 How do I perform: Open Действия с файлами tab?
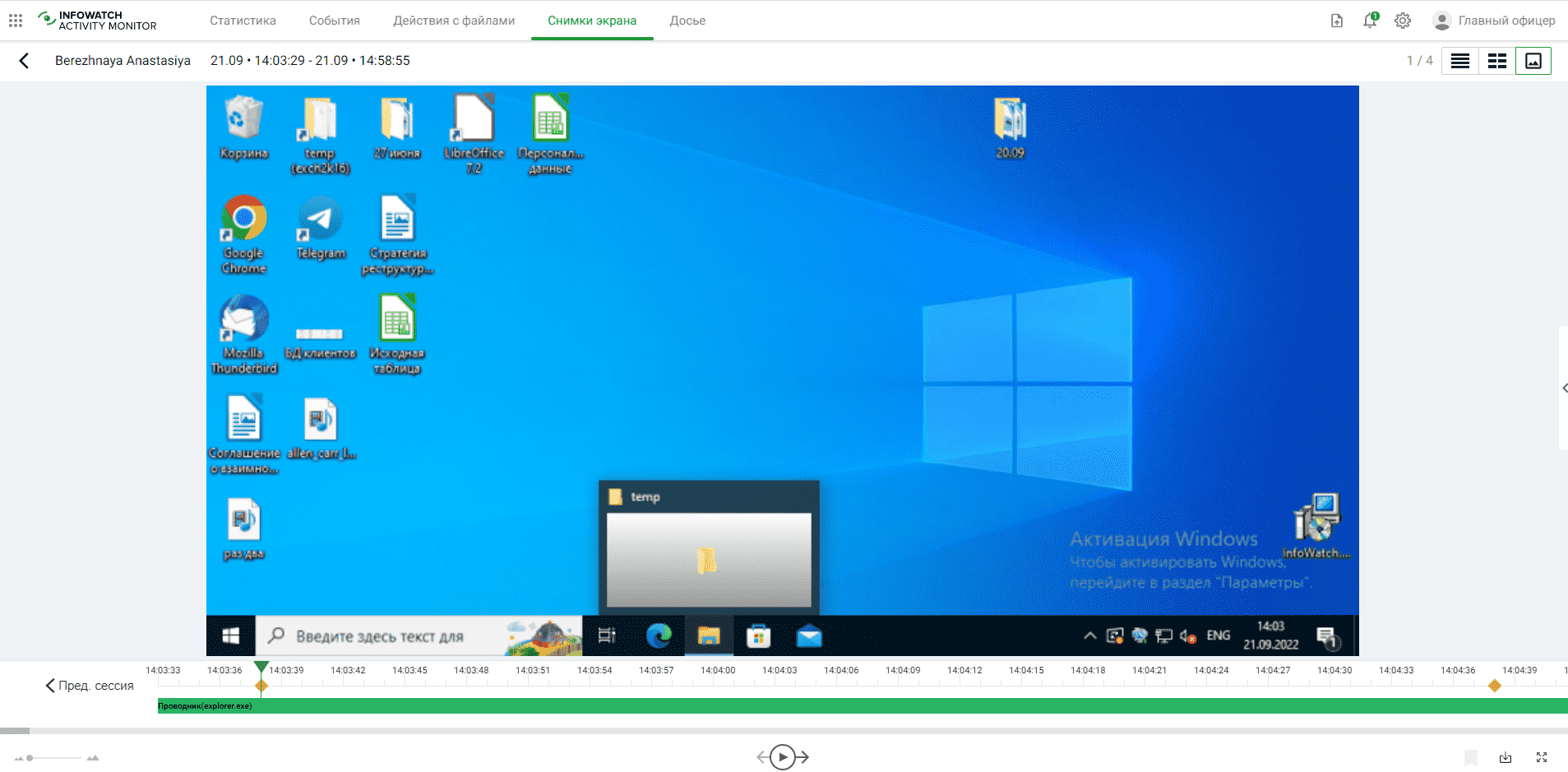(454, 21)
